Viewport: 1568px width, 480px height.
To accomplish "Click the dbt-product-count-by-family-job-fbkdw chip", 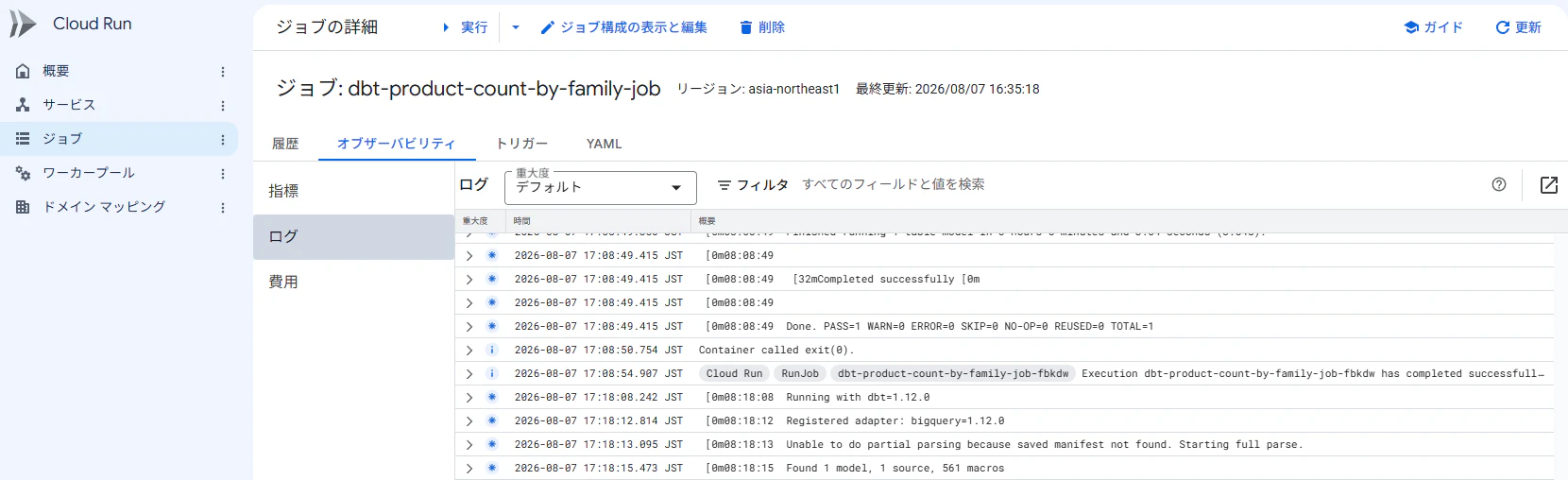I will coord(953,374).
